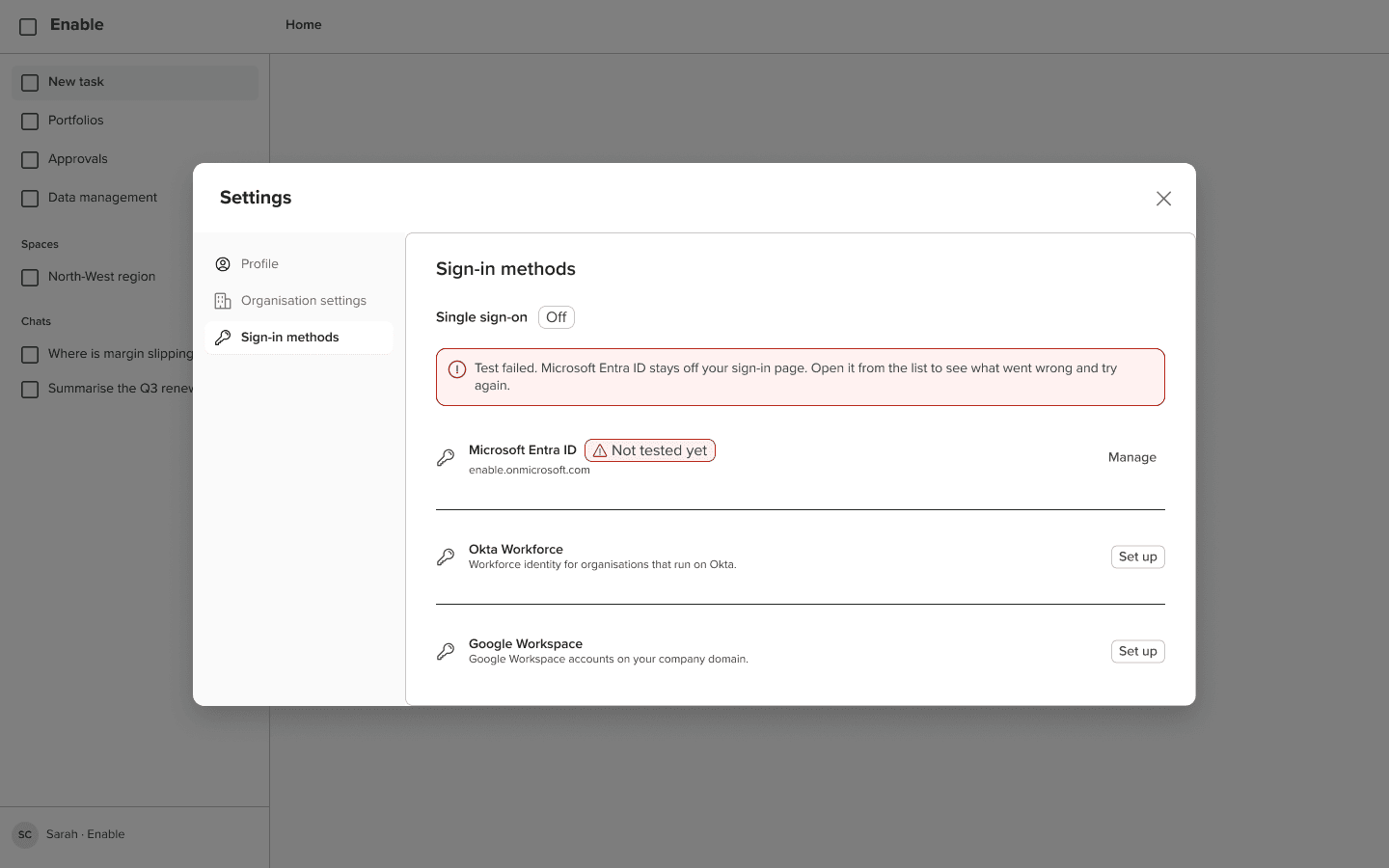Open Portfolios in the sidebar
The height and width of the screenshot is (868, 1389).
pyautogui.click(x=135, y=121)
